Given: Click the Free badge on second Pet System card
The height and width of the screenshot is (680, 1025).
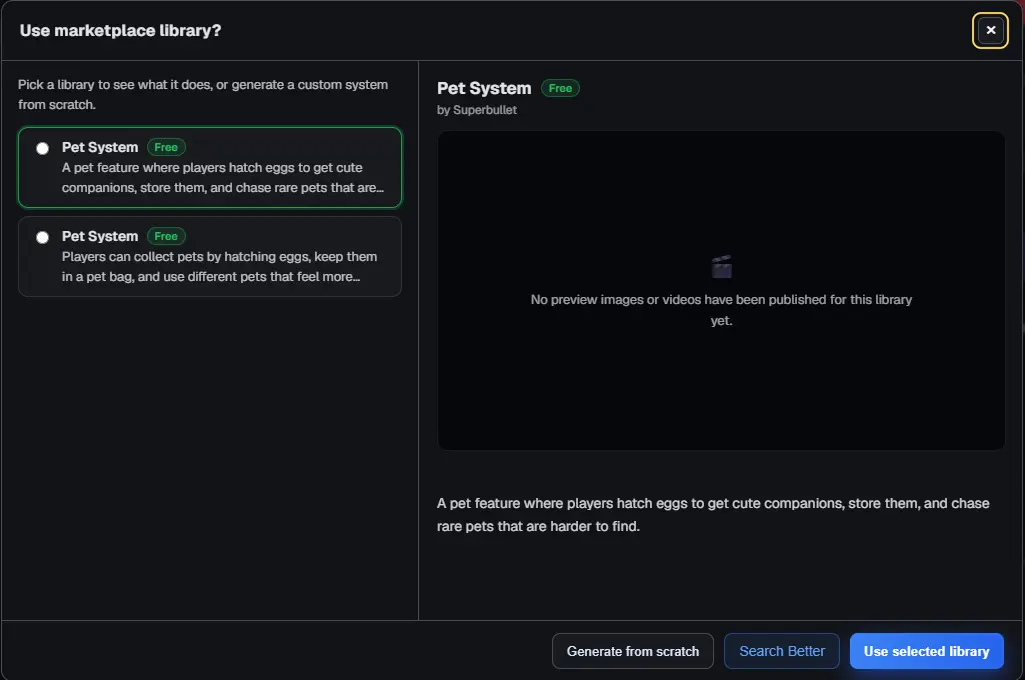Looking at the screenshot, I should 166,236.
